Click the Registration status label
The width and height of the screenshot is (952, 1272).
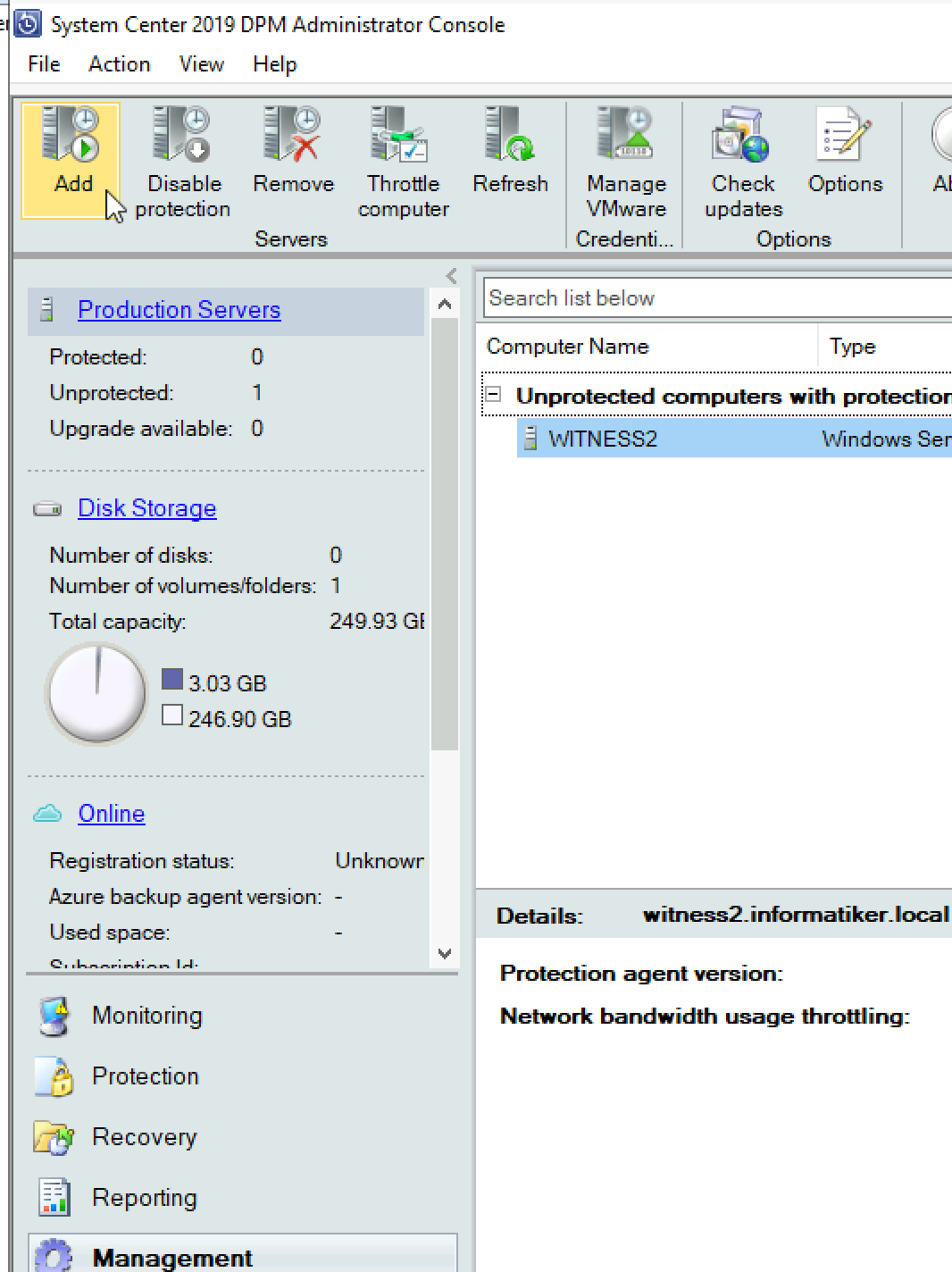[x=142, y=861]
